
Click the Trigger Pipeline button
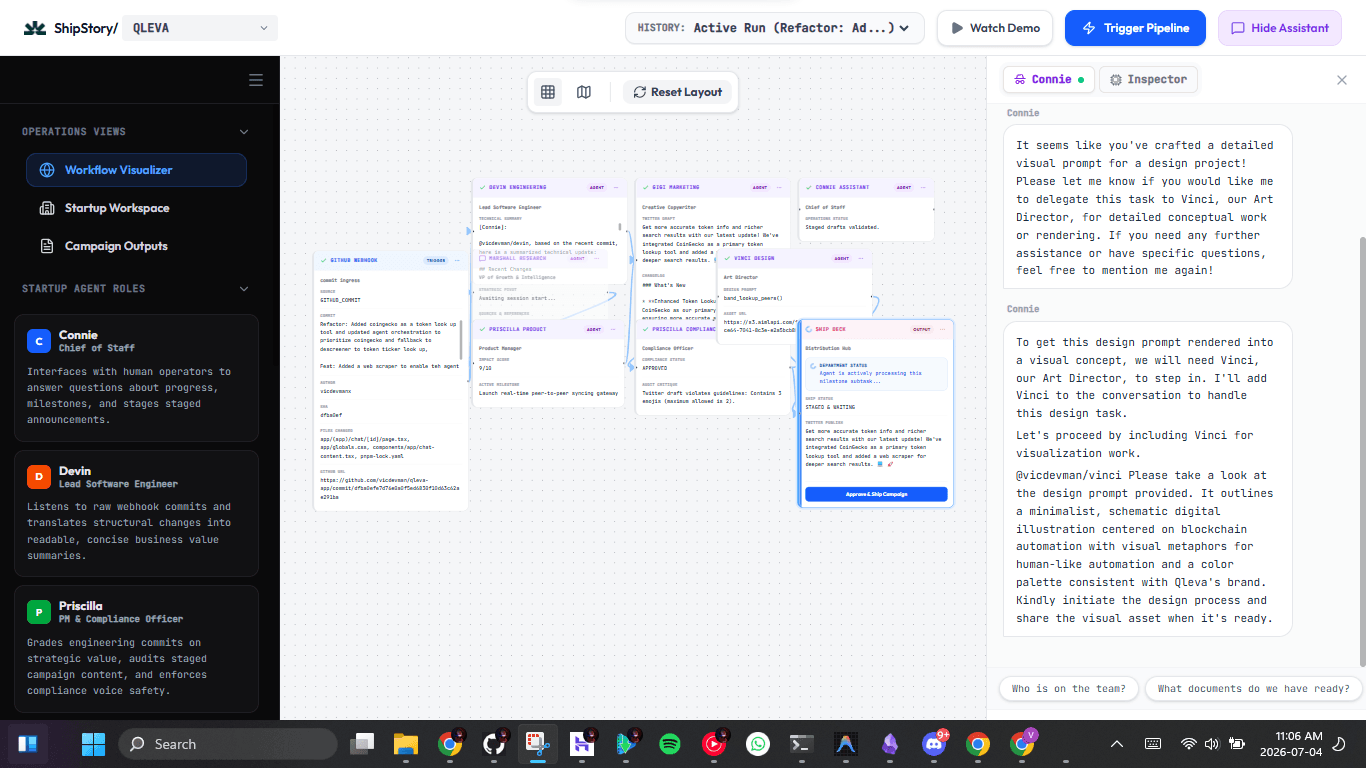pos(1135,28)
